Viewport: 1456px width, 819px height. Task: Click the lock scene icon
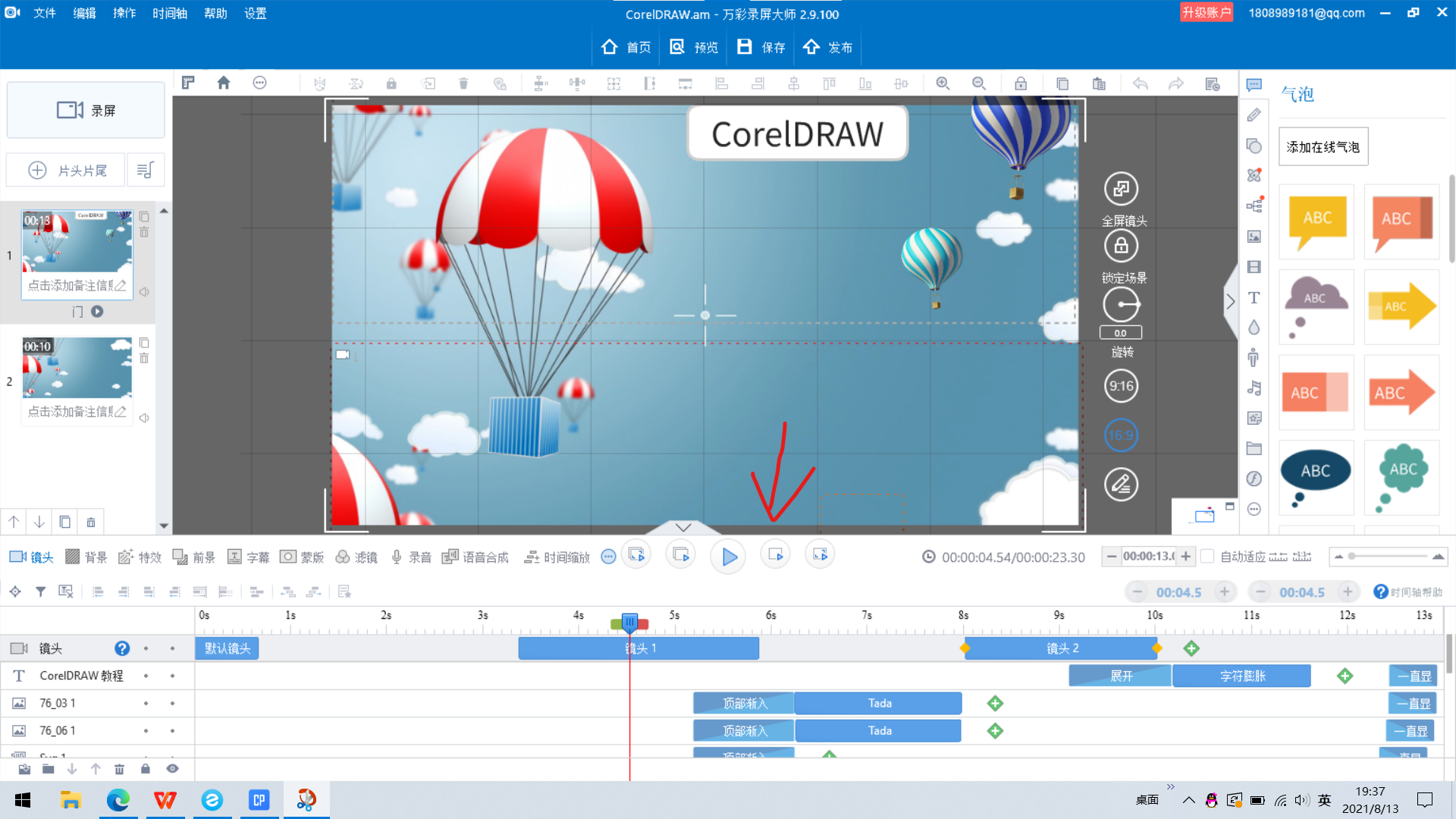[x=1121, y=246]
